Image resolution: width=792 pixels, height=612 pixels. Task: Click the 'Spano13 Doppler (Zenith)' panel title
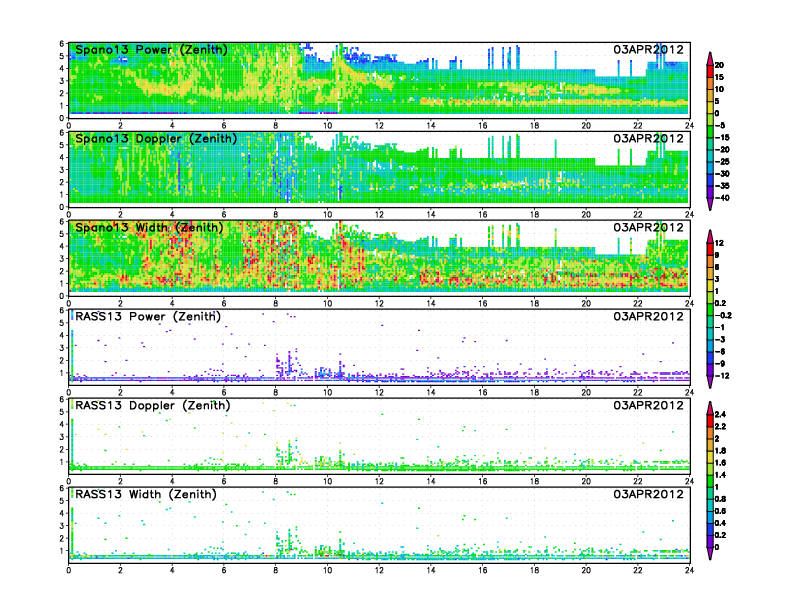click(156, 138)
